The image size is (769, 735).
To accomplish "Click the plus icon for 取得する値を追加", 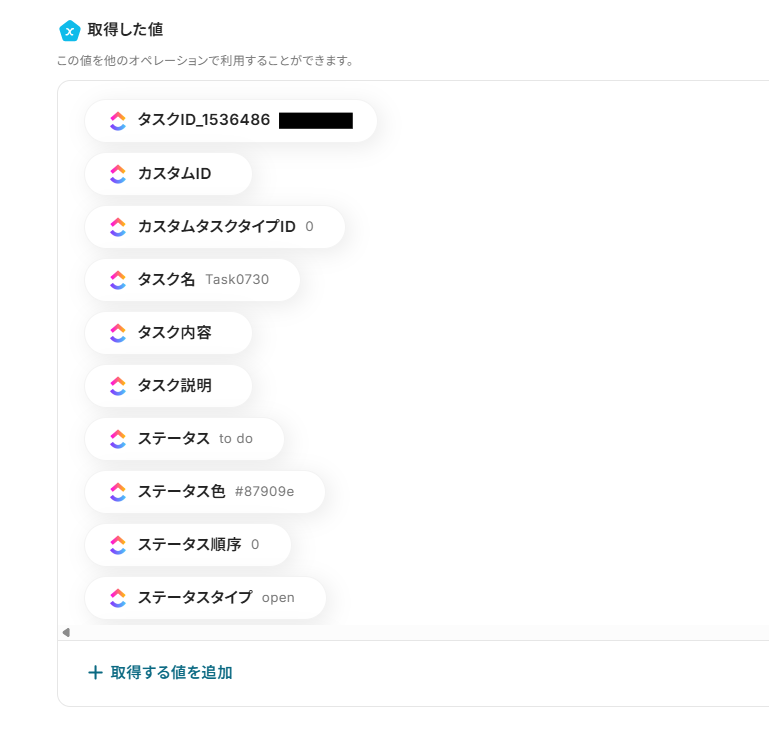I will tap(95, 673).
